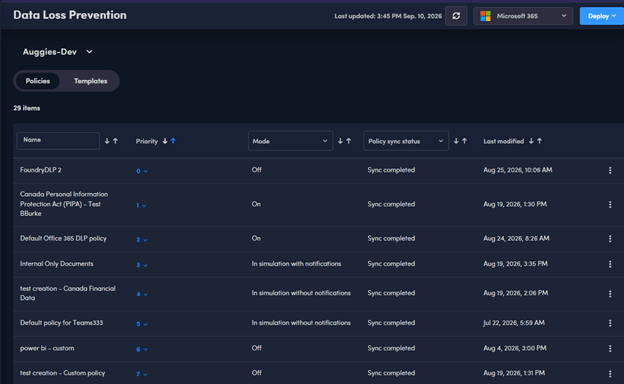The image size is (624, 384).
Task: Select Canada Personal Information Protection Act policy name
Action: pos(64,204)
